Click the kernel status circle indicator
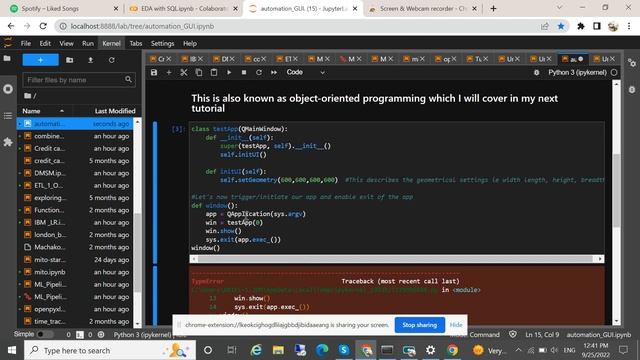The image size is (640, 360). 614,72
